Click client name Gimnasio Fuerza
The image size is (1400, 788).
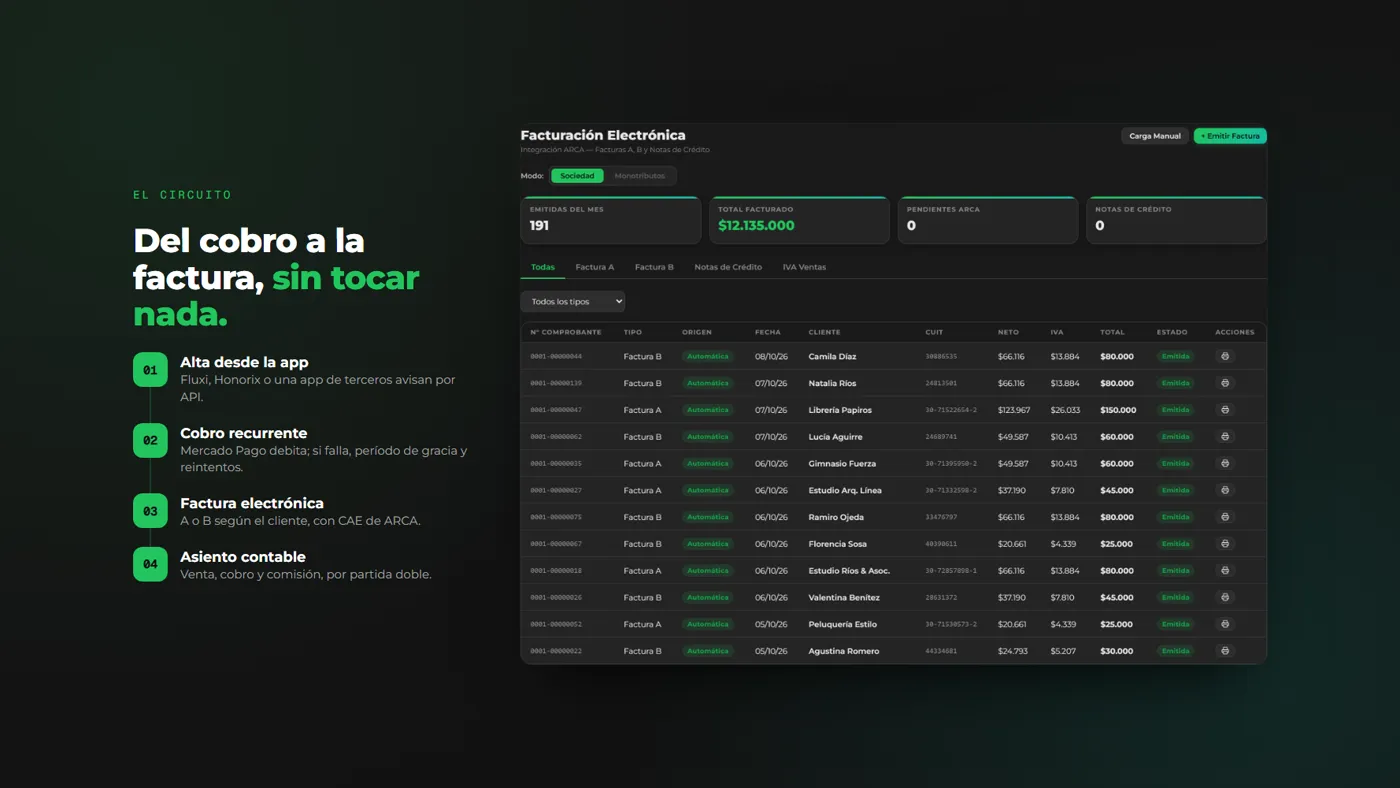click(x=842, y=464)
